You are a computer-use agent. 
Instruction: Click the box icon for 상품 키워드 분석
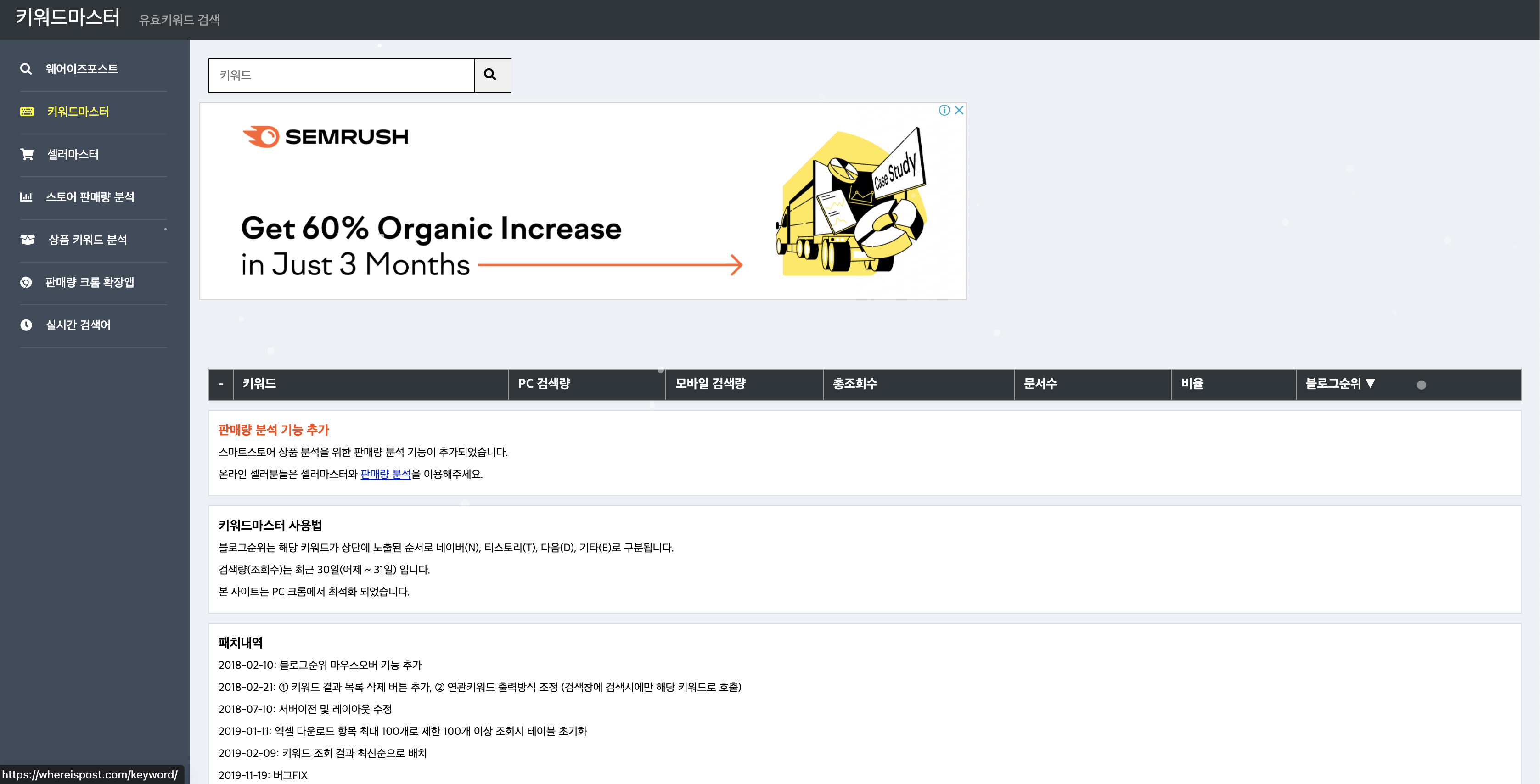pos(28,240)
